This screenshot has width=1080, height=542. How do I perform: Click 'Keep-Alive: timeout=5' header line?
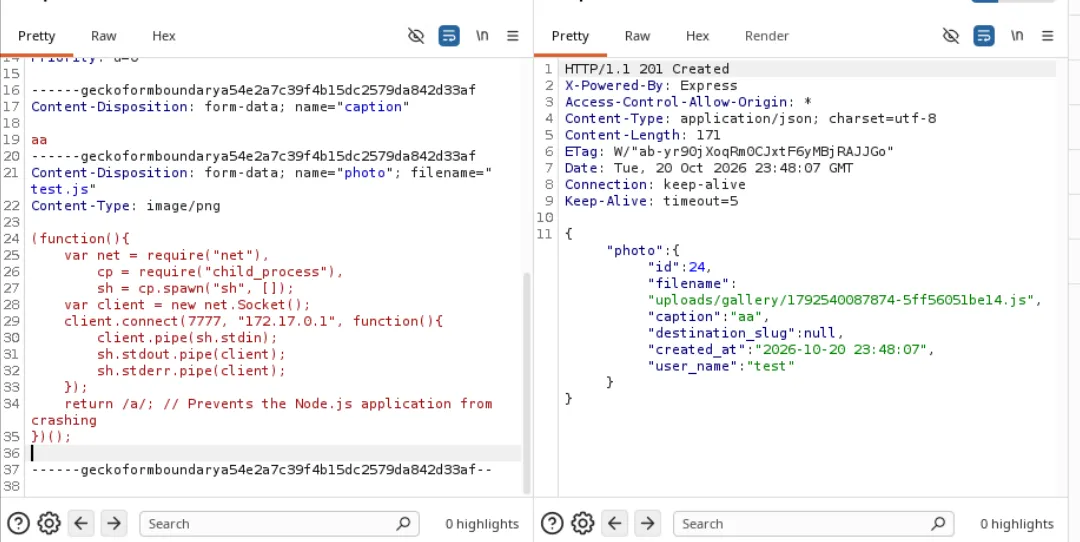651,201
